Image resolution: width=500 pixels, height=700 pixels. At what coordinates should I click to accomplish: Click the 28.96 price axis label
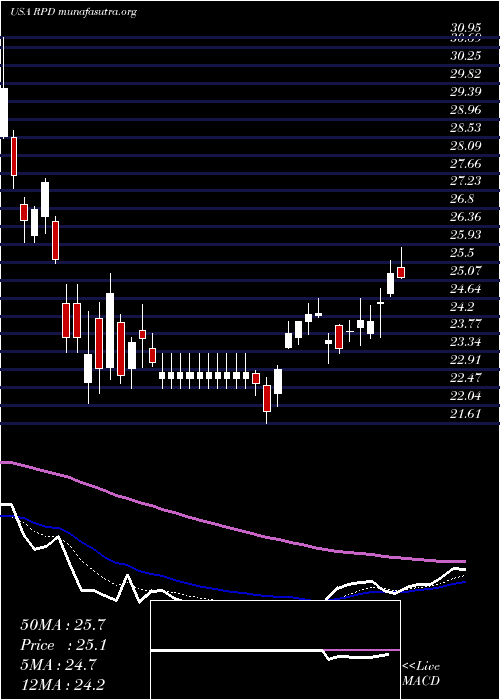pos(465,110)
